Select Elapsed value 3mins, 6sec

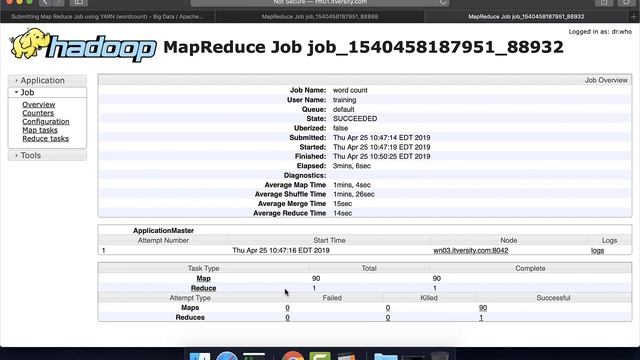(352, 166)
